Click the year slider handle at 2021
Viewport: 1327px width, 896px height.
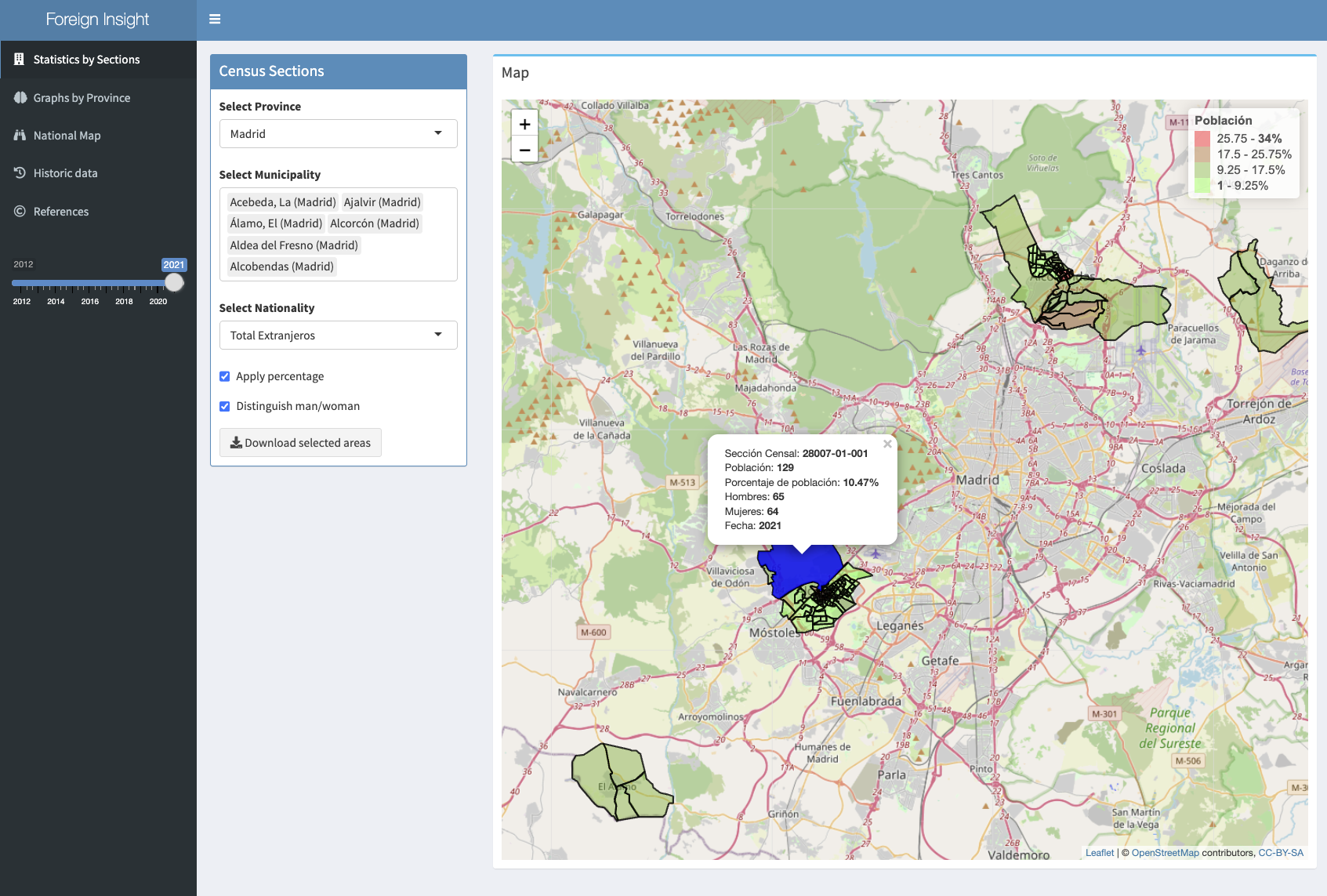point(174,282)
